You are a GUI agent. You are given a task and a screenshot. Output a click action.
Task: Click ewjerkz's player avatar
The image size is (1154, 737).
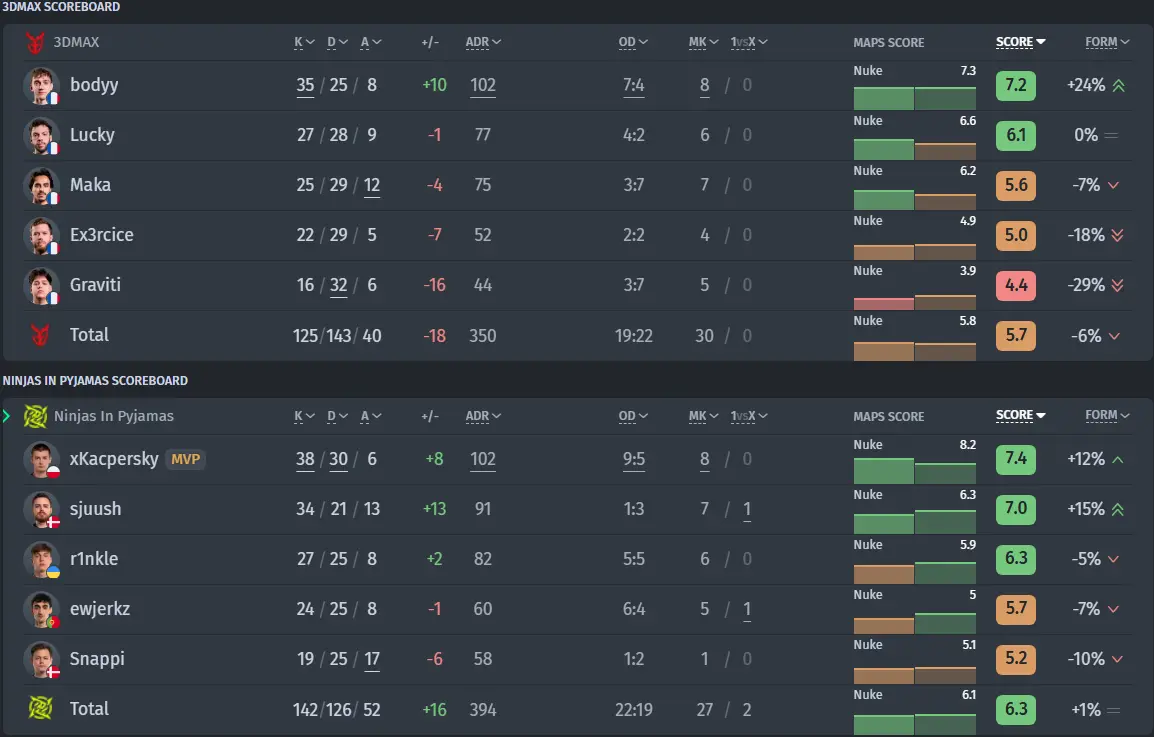[x=41, y=610]
